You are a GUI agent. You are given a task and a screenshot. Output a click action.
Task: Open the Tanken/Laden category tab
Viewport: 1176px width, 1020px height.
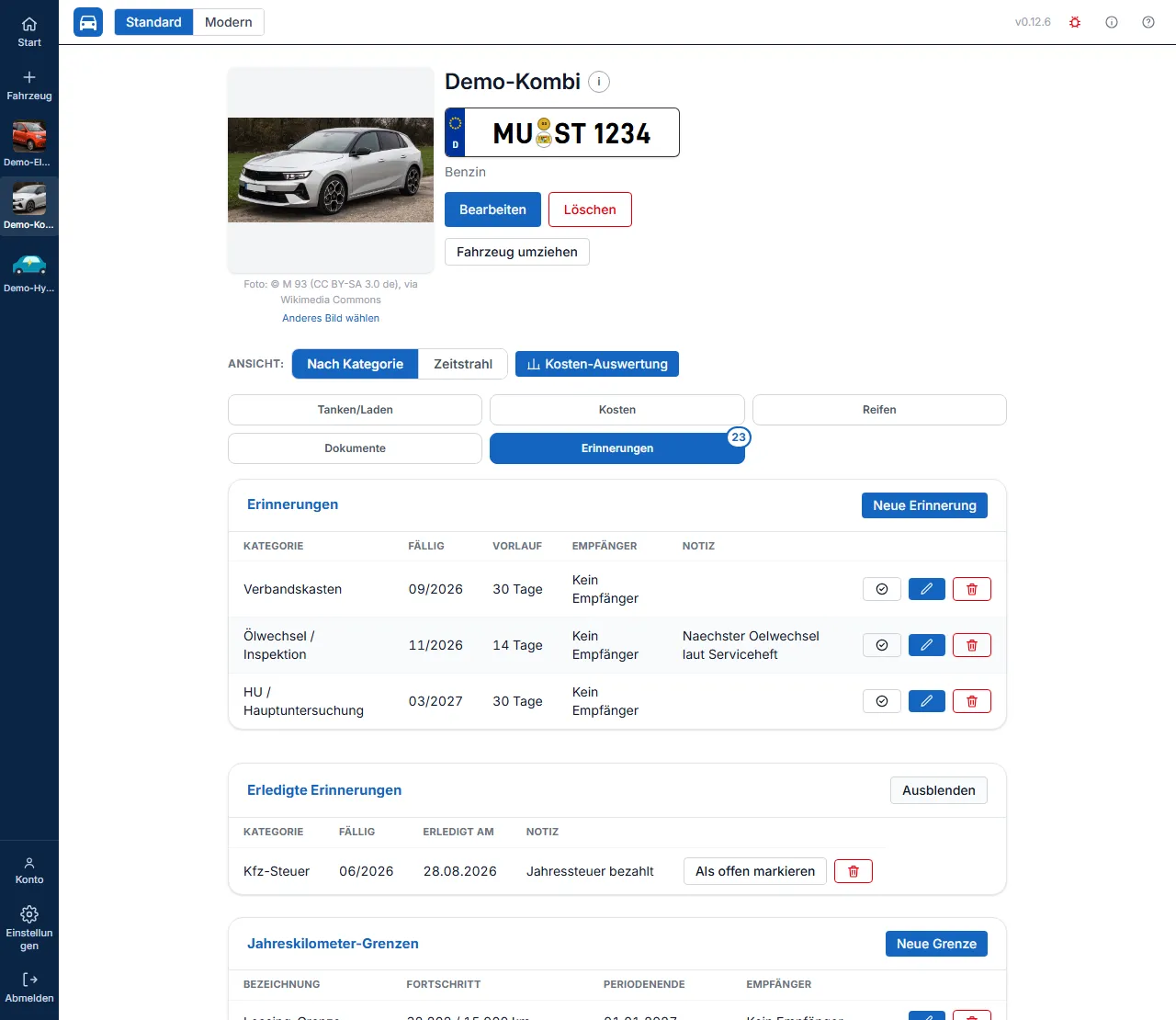point(356,410)
